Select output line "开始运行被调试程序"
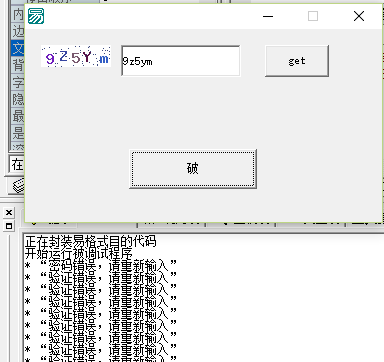384x362 pixels. click(78, 253)
